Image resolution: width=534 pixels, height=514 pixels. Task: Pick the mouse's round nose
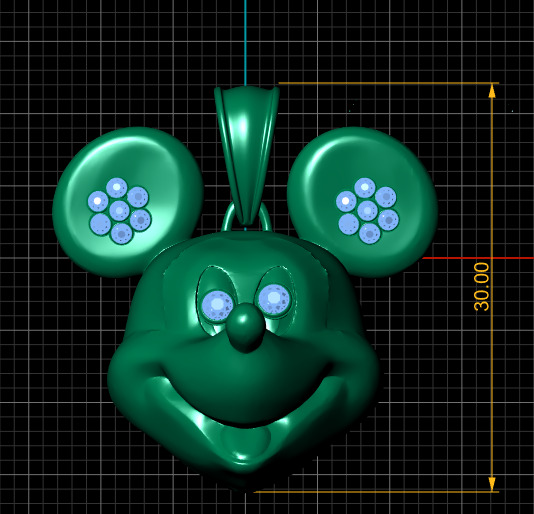tap(246, 328)
